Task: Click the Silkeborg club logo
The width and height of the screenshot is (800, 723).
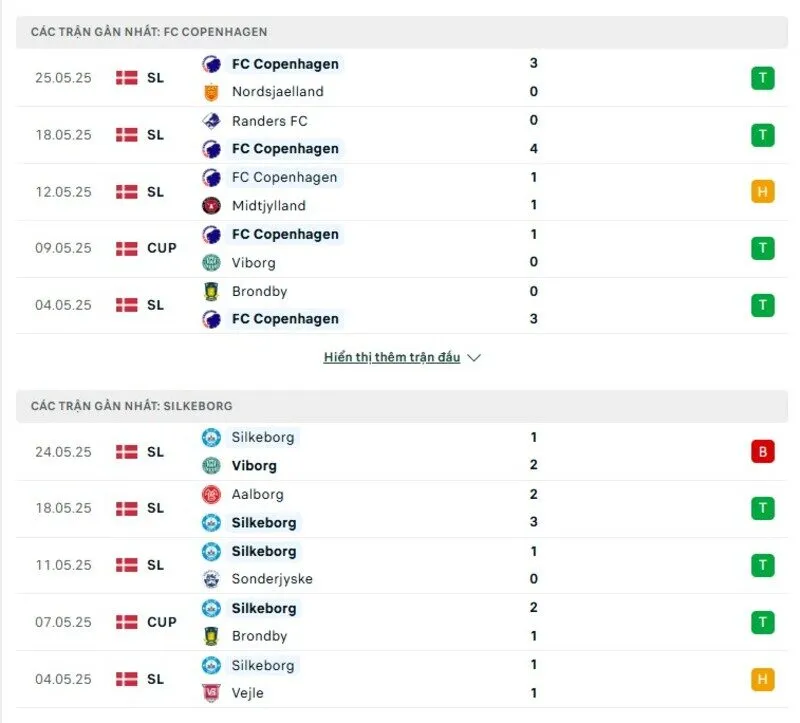Action: coord(211,437)
